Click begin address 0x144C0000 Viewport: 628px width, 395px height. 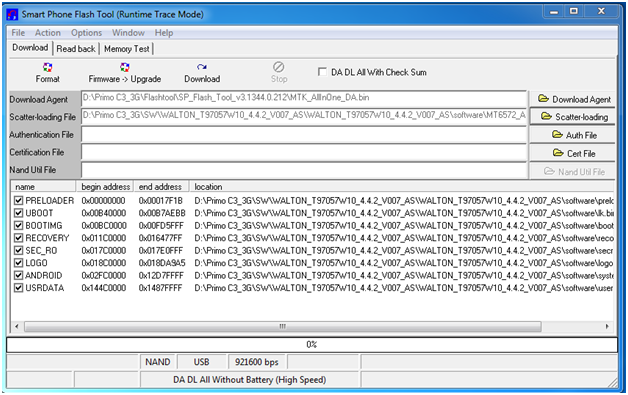click(x=104, y=288)
